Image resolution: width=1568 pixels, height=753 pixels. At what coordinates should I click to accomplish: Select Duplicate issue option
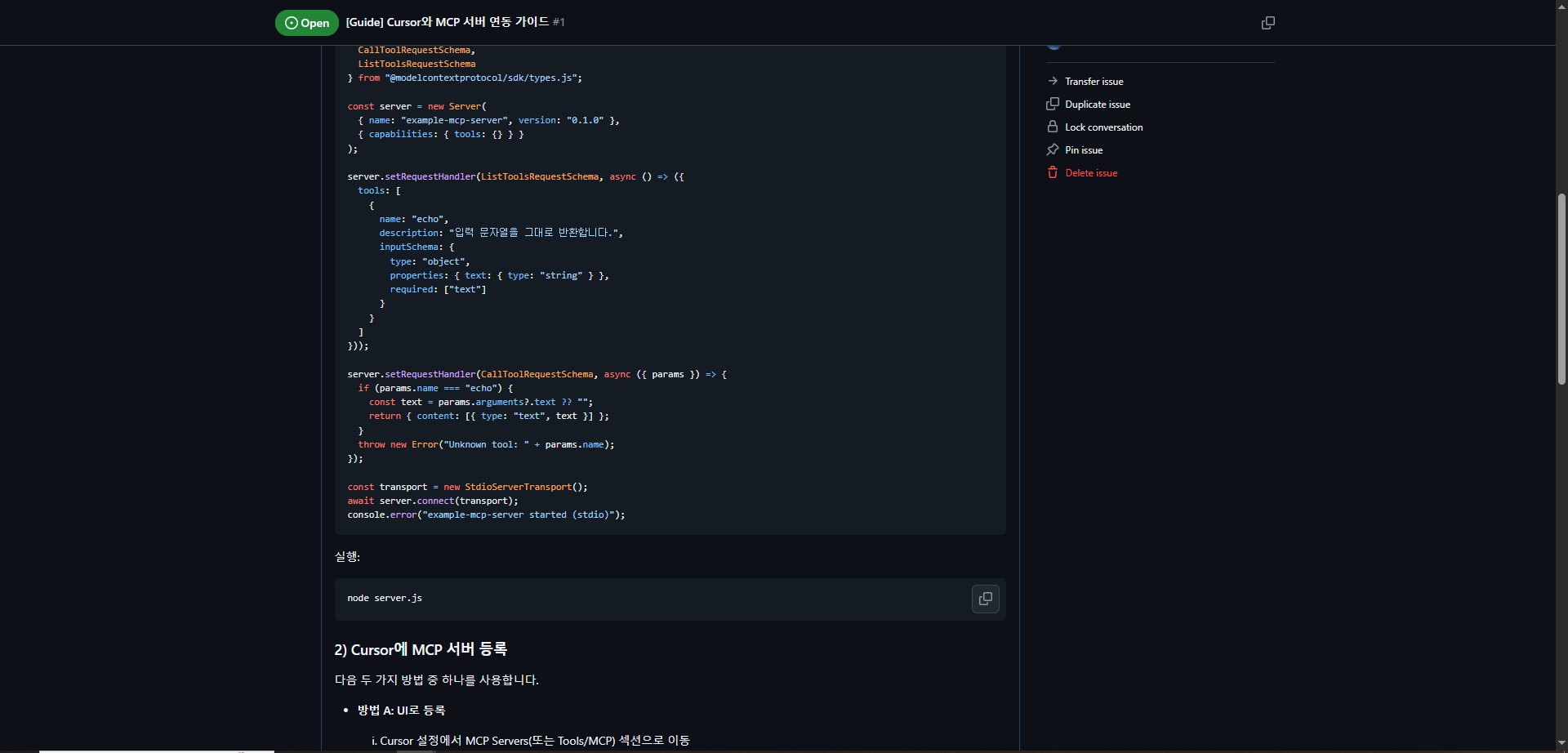point(1098,105)
